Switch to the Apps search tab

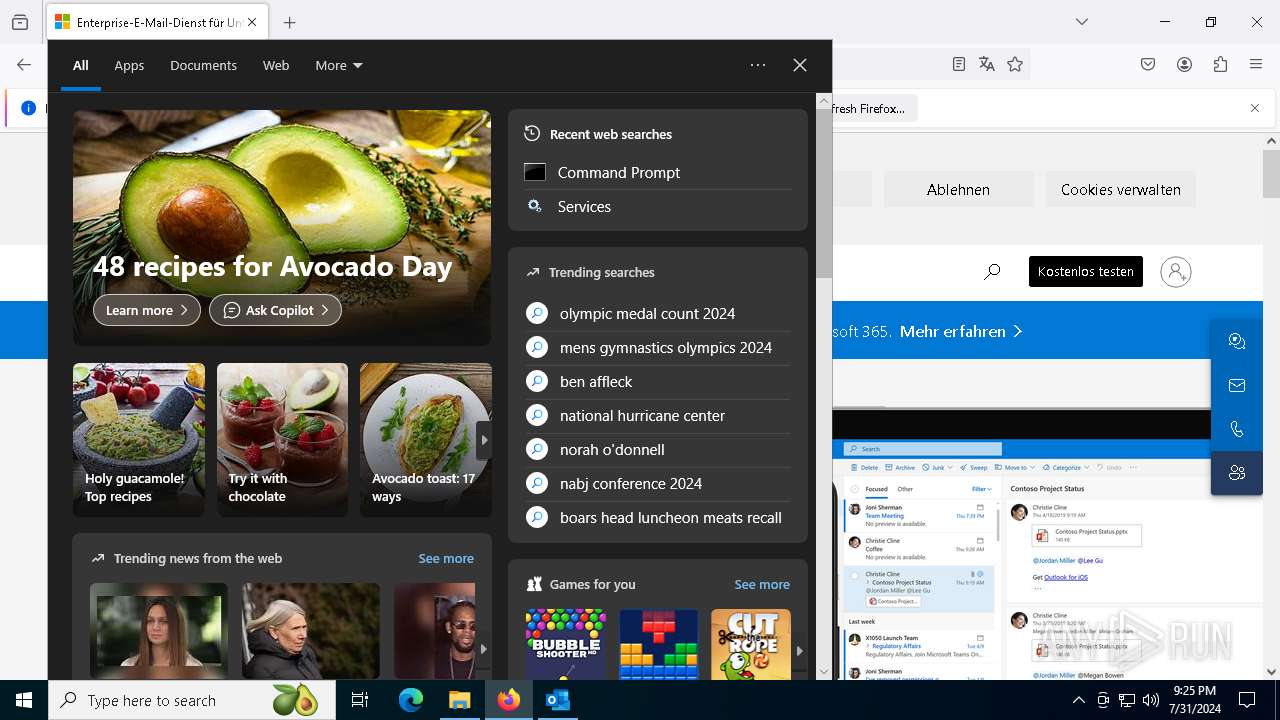coord(129,65)
